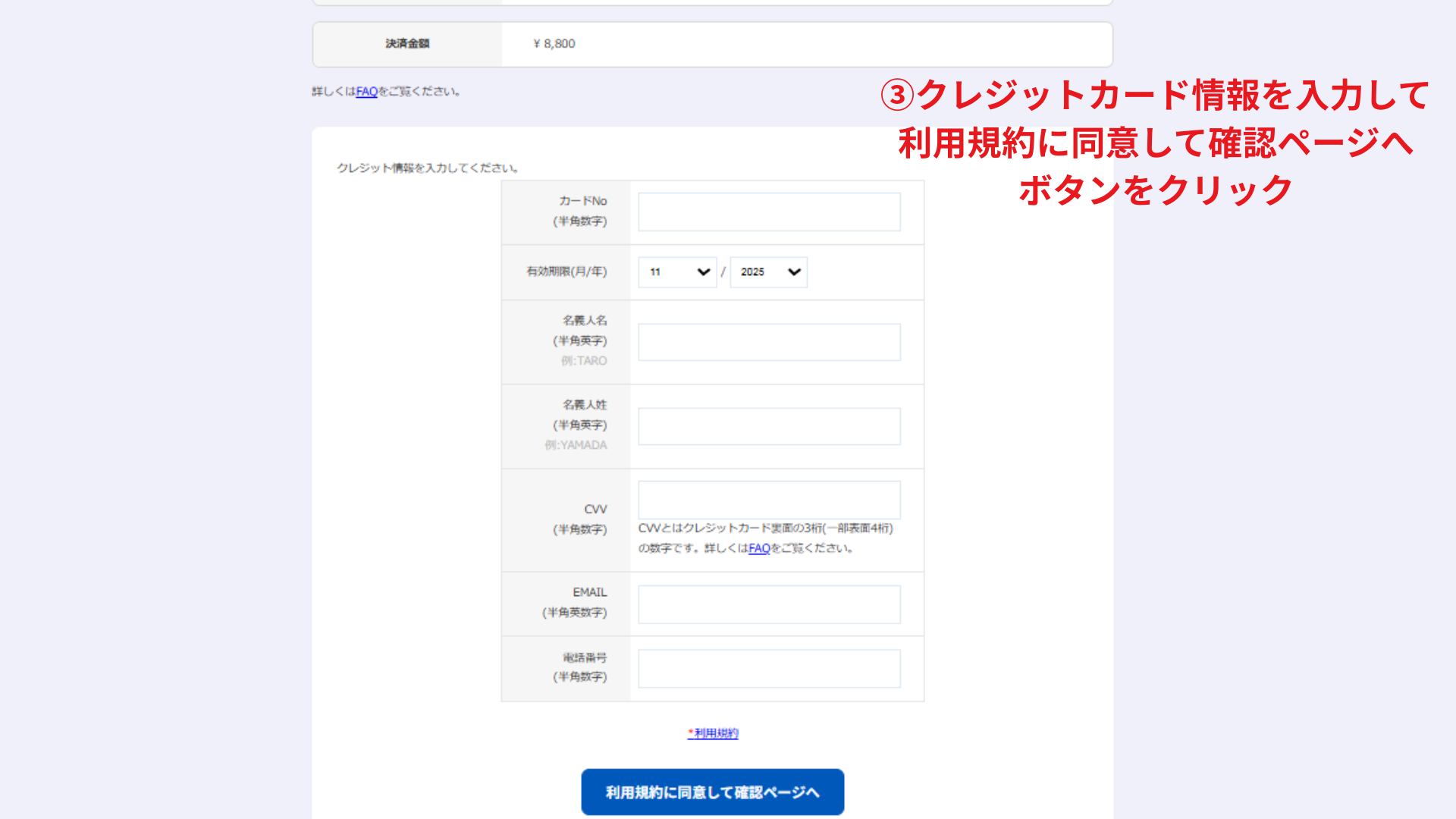This screenshot has width=1456, height=819.
Task: Open the expiry year dropdown showing 2025
Action: pyautogui.click(x=767, y=271)
